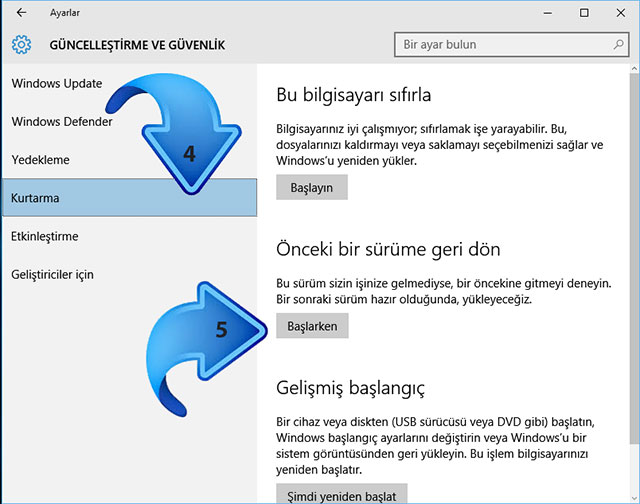The width and height of the screenshot is (640, 504).
Task: Open Etkinleştirme section
Action: click(44, 236)
